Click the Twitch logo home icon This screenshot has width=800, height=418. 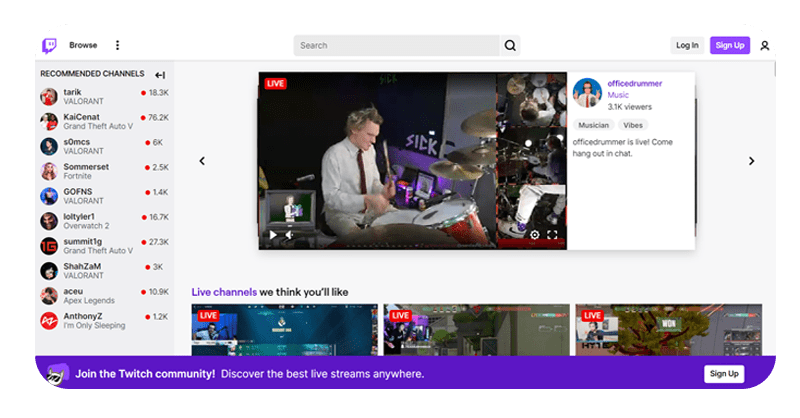[49, 45]
